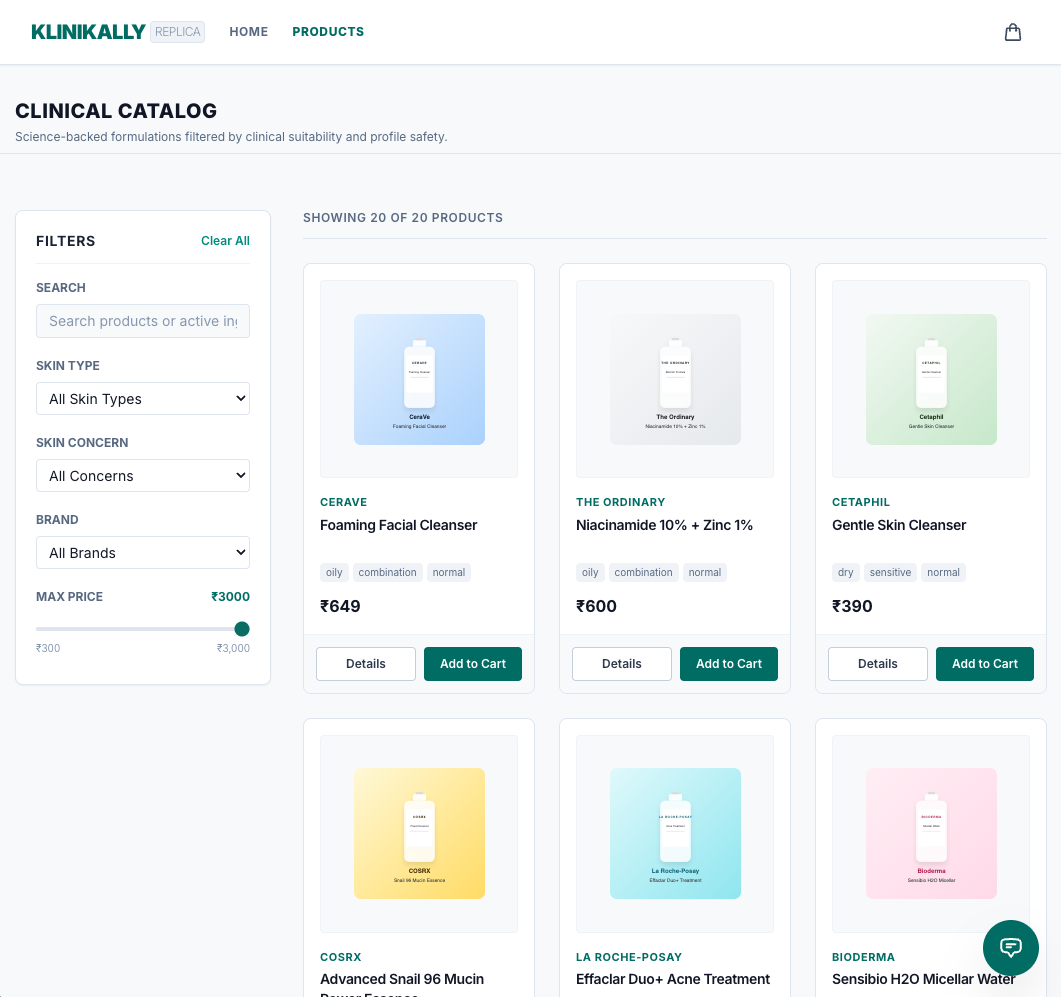Viewport: 1061px width, 997px height.
Task: Add Foaming Facial Cleanser to cart
Action: tap(473, 664)
